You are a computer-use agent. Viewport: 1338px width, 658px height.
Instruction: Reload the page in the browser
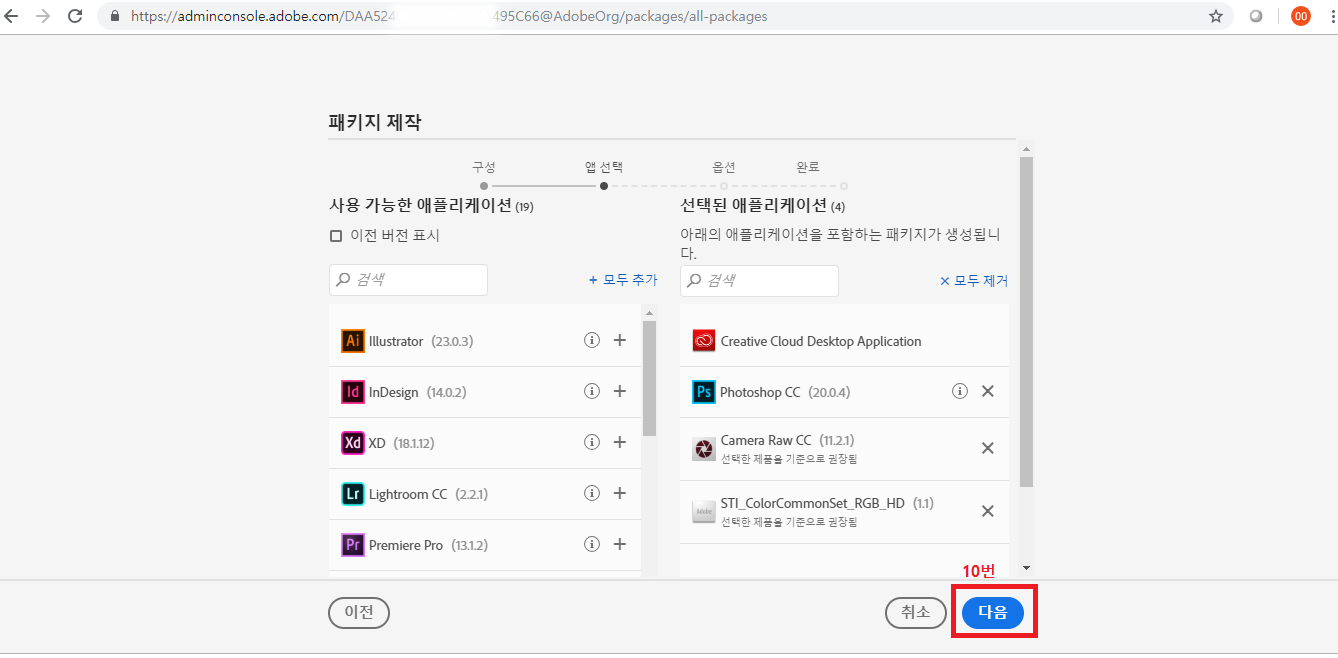pyautogui.click(x=75, y=16)
